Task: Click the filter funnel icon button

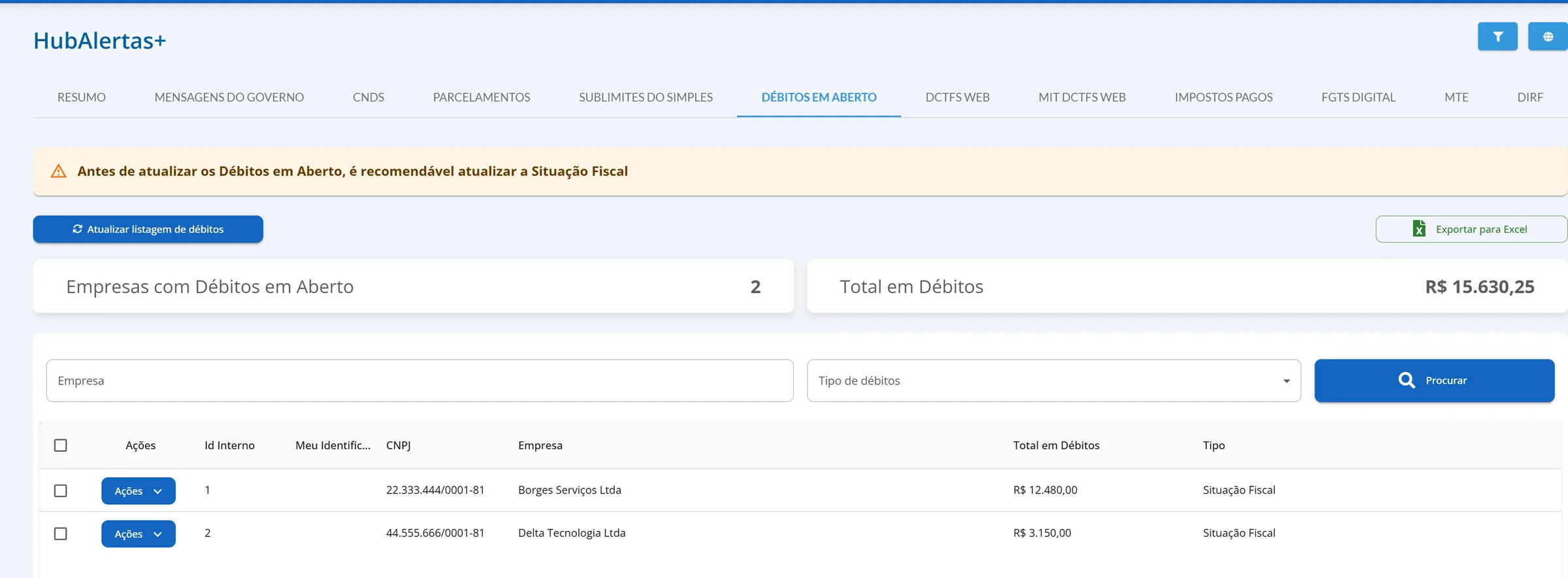Action: (1497, 37)
